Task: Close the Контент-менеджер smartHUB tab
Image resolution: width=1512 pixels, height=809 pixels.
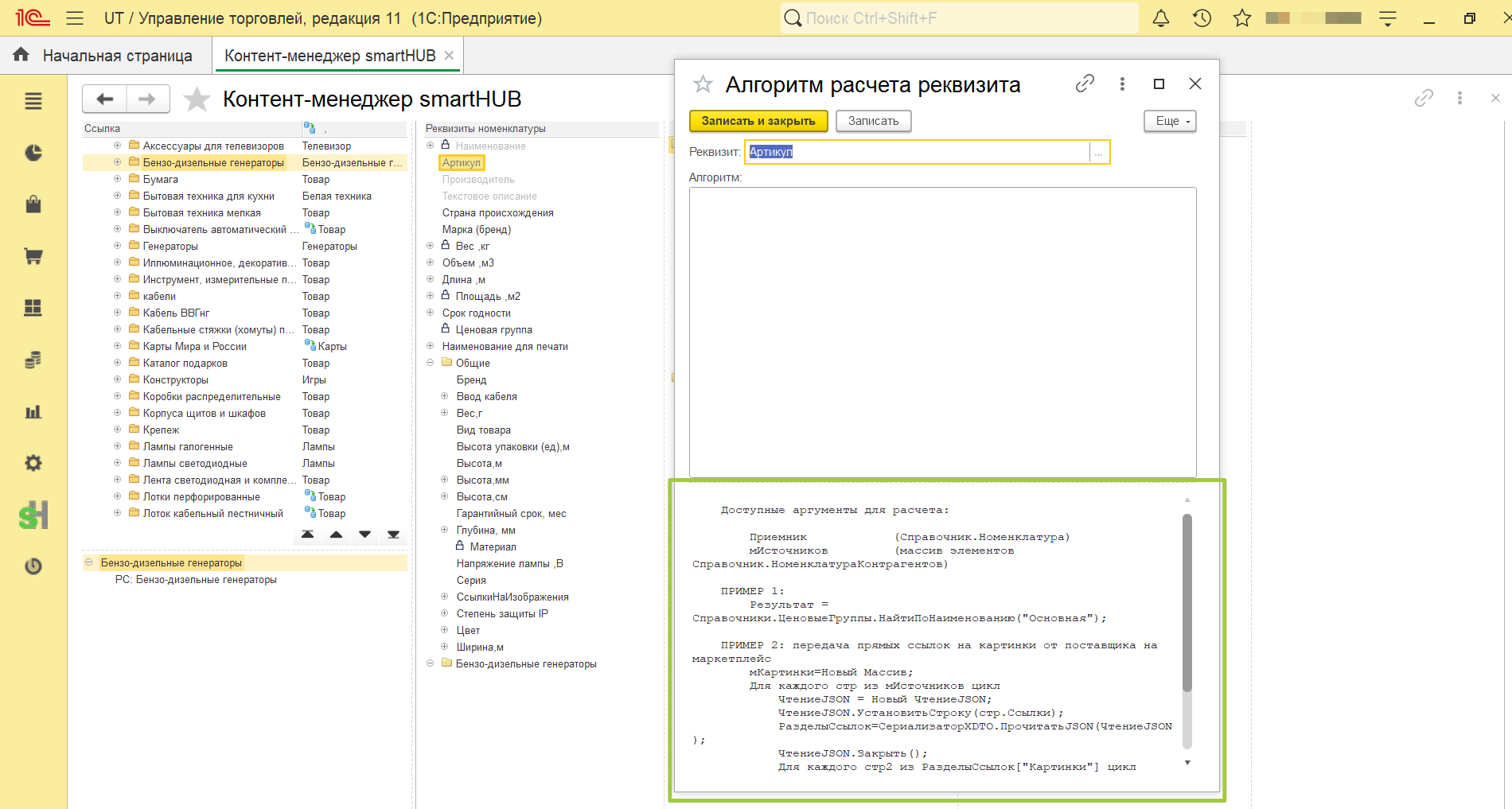Action: 449,56
